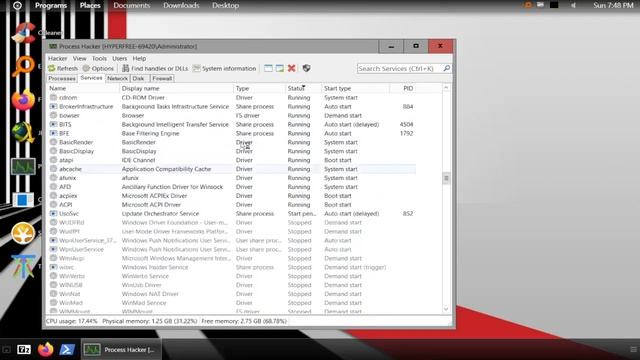Click the scrollbar down arrow
Viewport: 640px width, 360px height.
click(446, 309)
